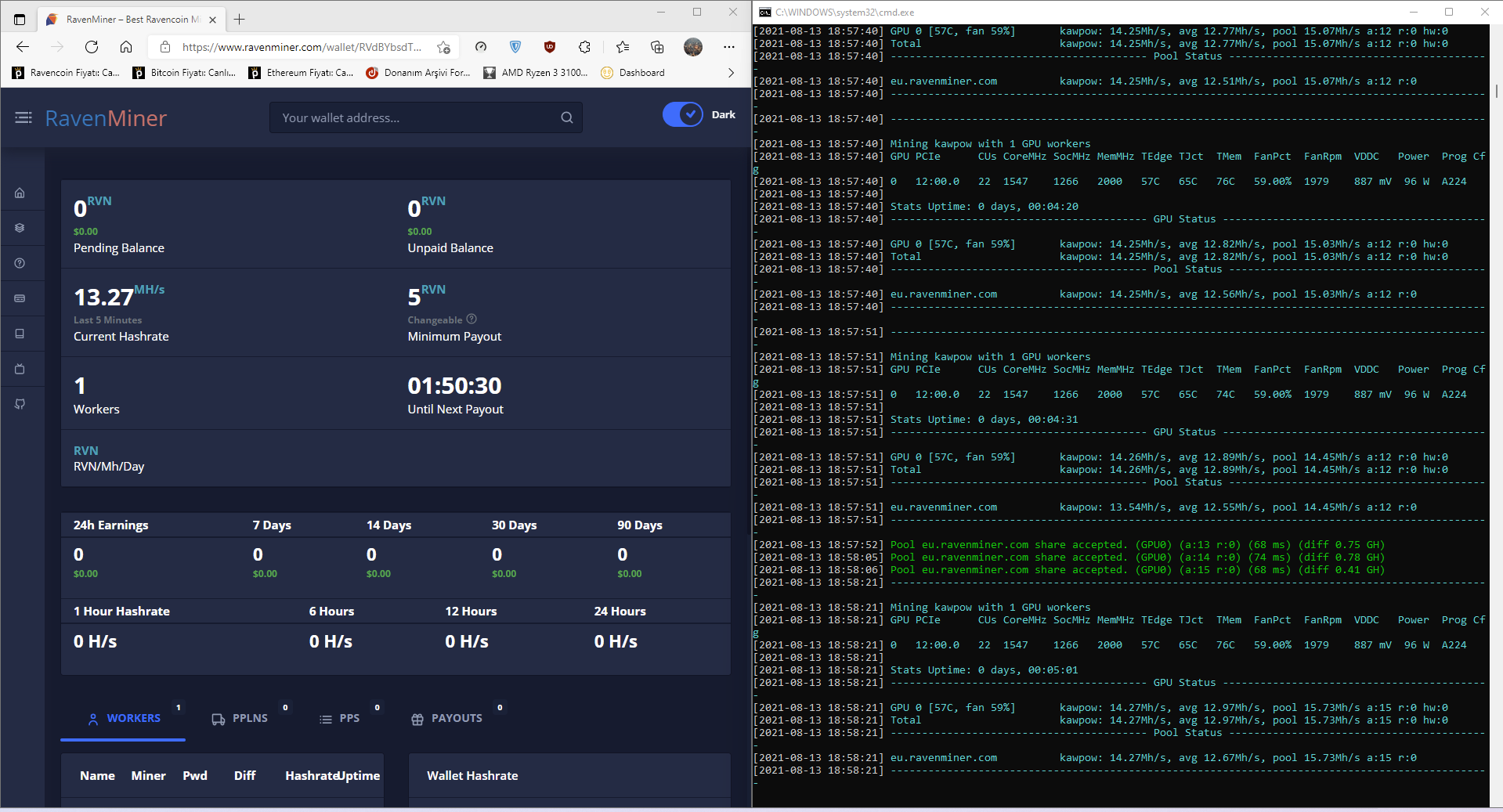Open the Ethereum Fiyatı bookmark
The image size is (1503, 812).
click(301, 73)
